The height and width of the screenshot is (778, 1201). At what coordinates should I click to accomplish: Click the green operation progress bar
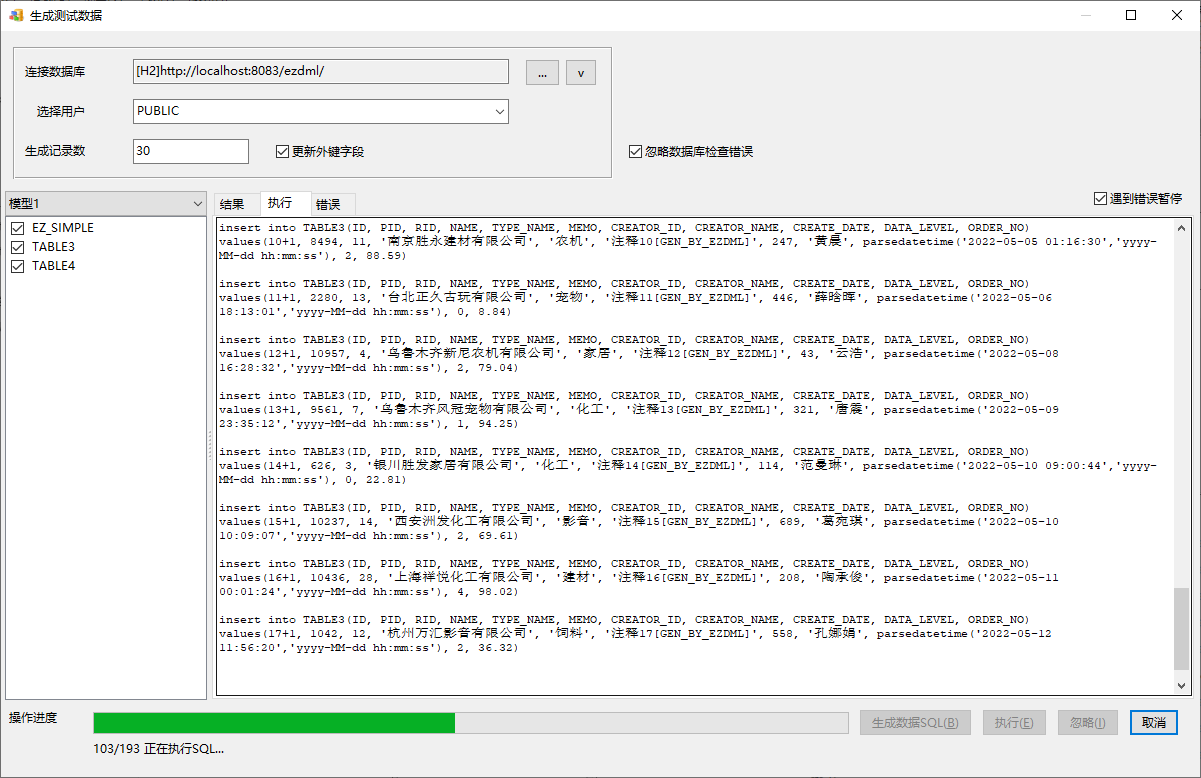(471, 723)
